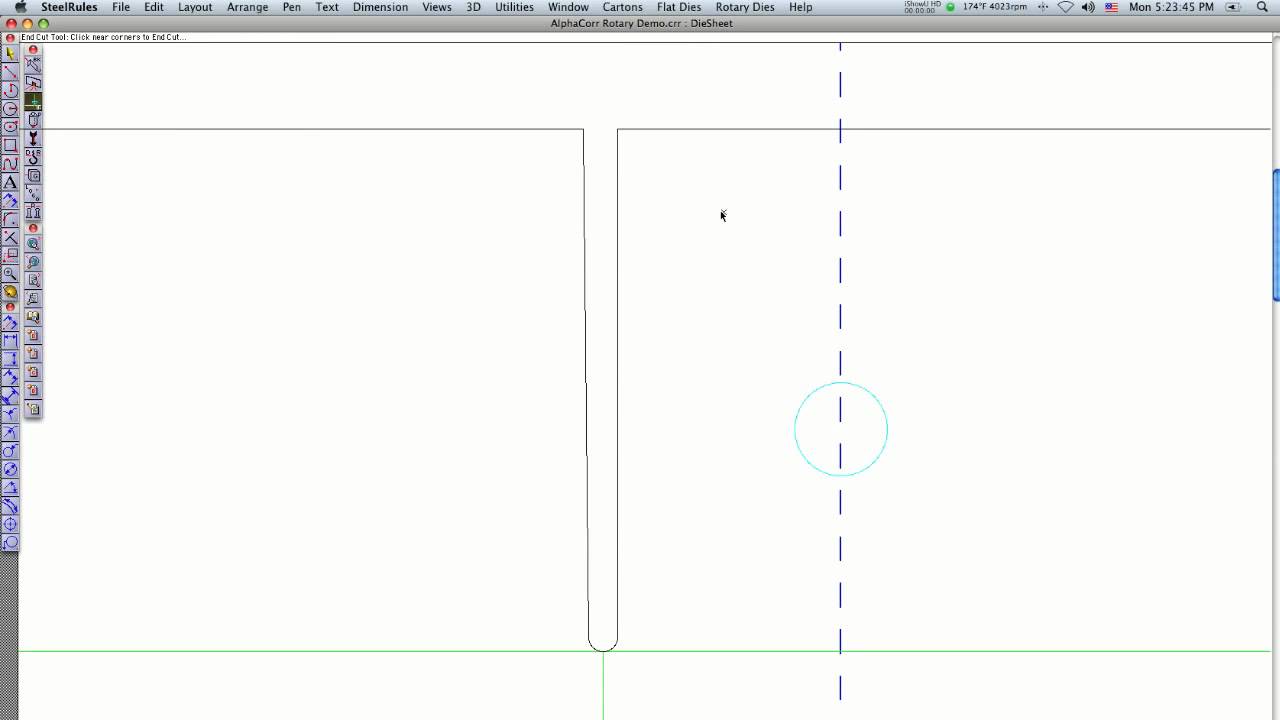
Task: Click the volume icon in menu bar
Action: (x=1088, y=7)
